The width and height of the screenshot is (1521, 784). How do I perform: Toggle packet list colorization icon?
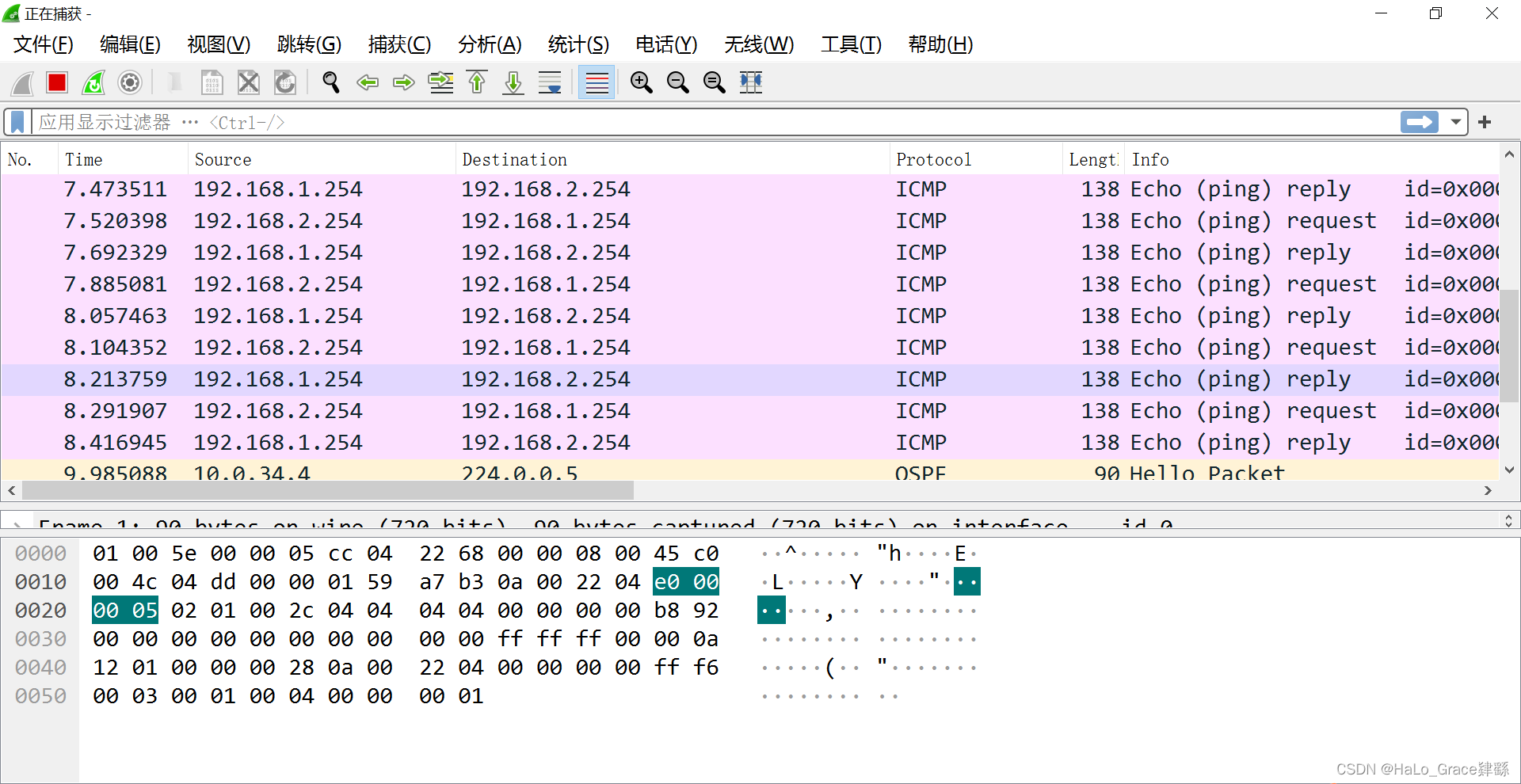pos(597,82)
